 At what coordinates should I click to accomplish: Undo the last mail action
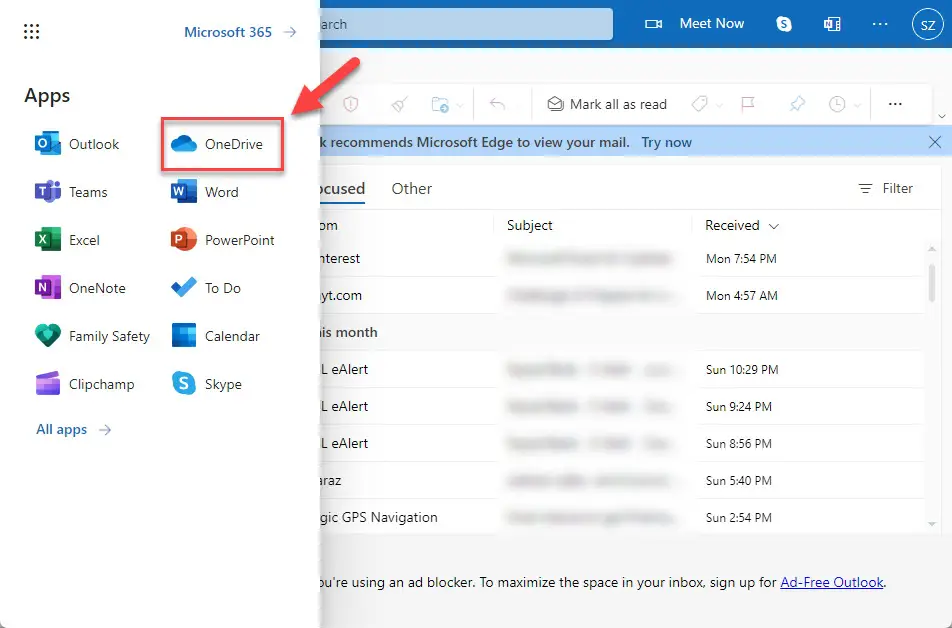click(x=498, y=104)
